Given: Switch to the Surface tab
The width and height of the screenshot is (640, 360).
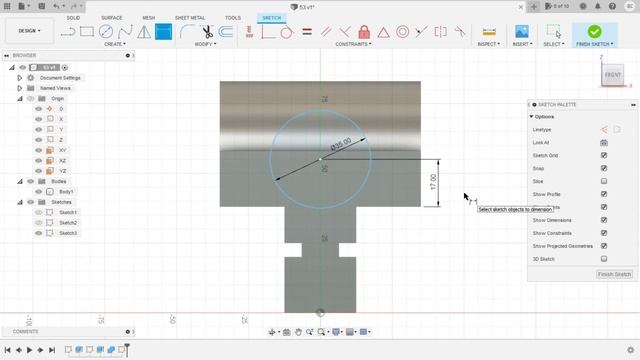Looking at the screenshot, I should [111, 18].
